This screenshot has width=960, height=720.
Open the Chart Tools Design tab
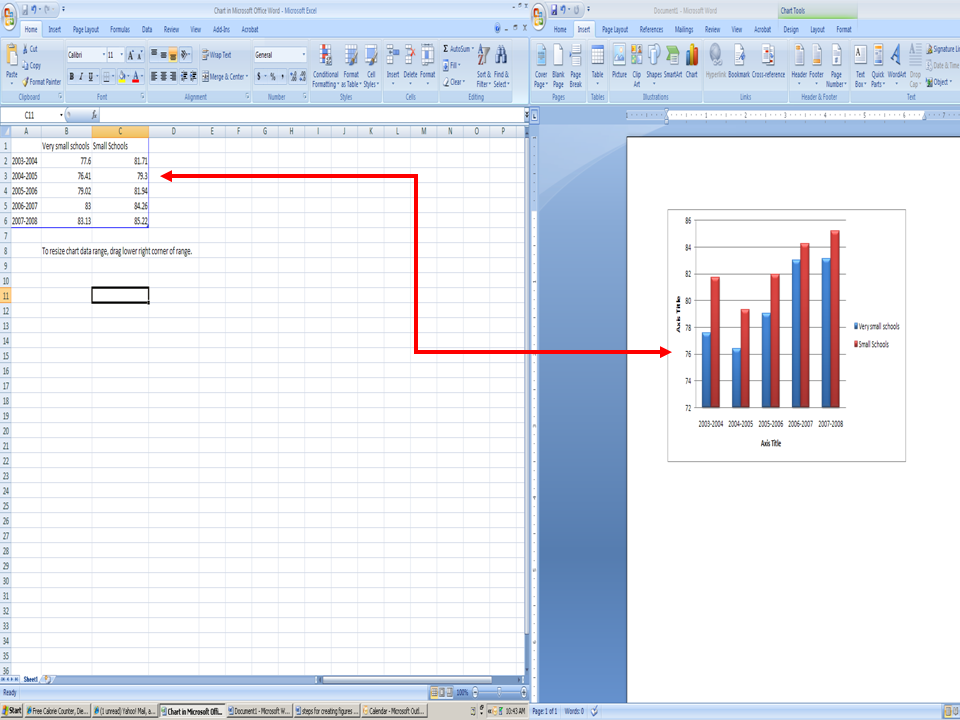pyautogui.click(x=791, y=30)
